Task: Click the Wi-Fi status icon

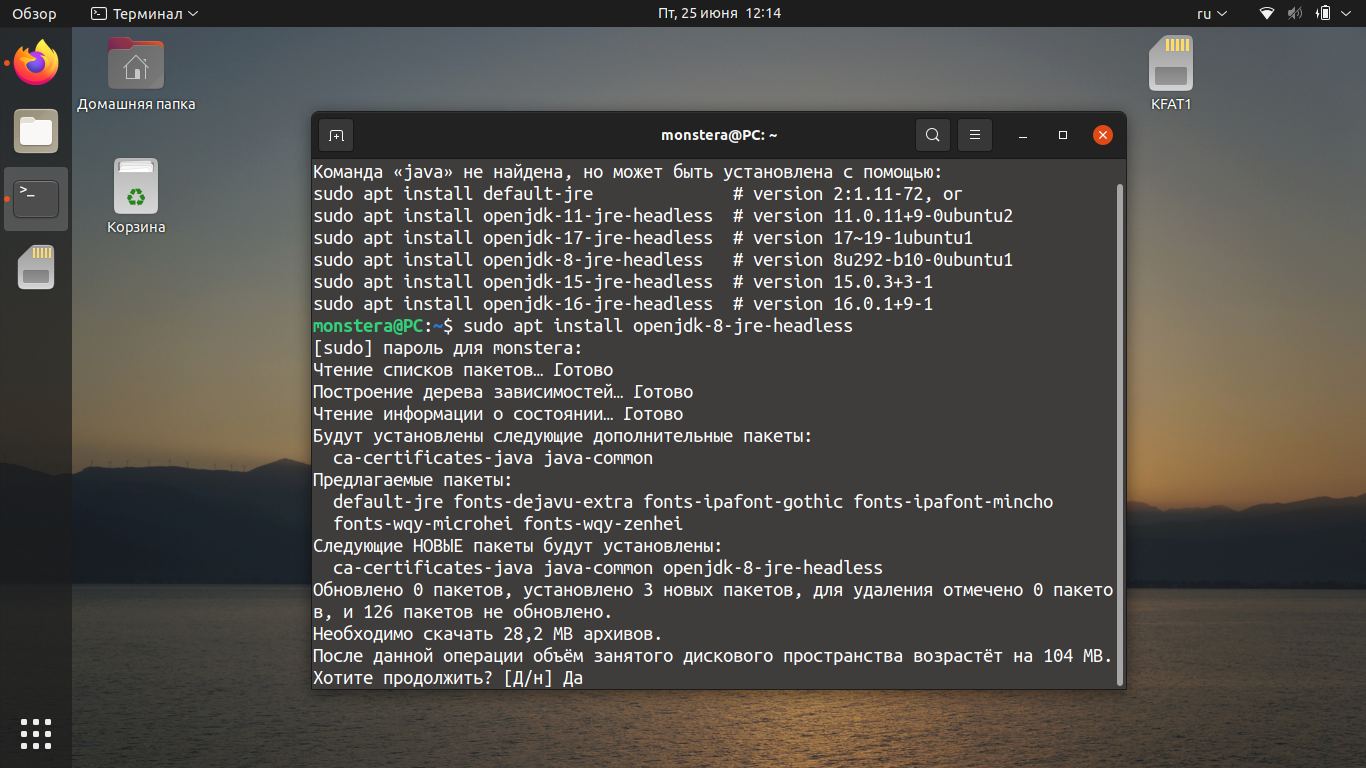Action: [1267, 13]
